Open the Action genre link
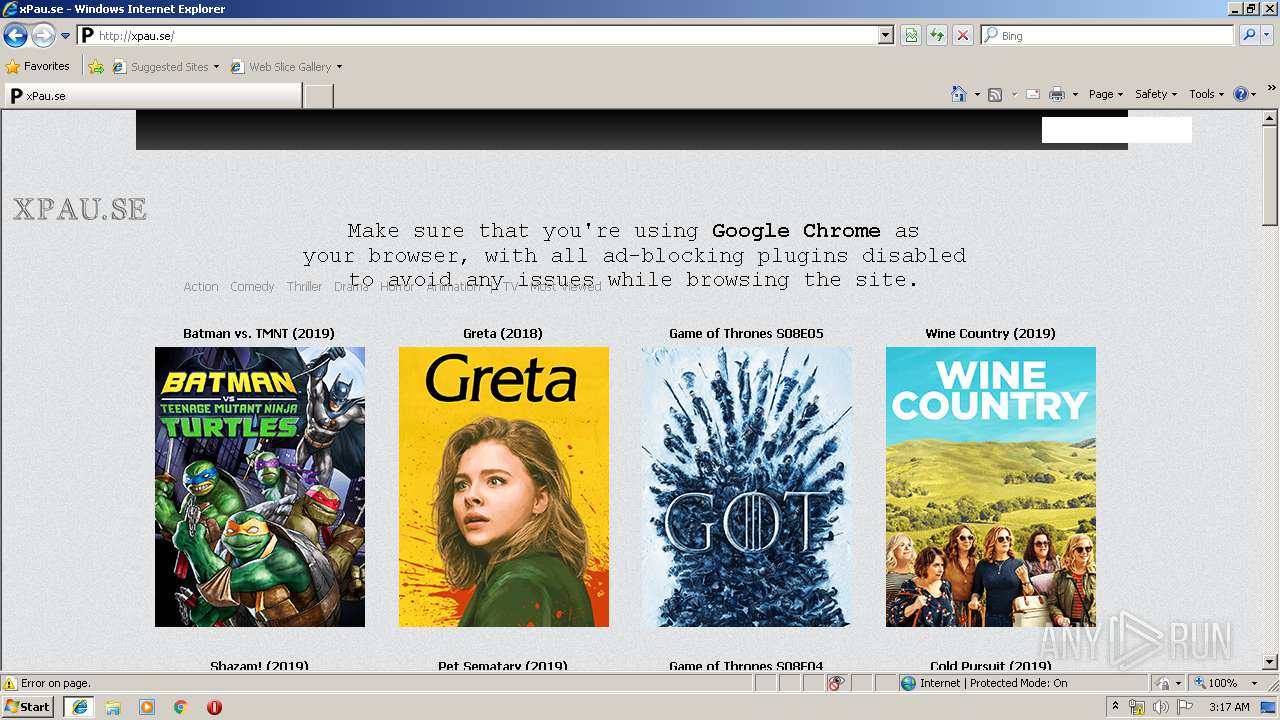This screenshot has width=1280, height=720. 201,286
